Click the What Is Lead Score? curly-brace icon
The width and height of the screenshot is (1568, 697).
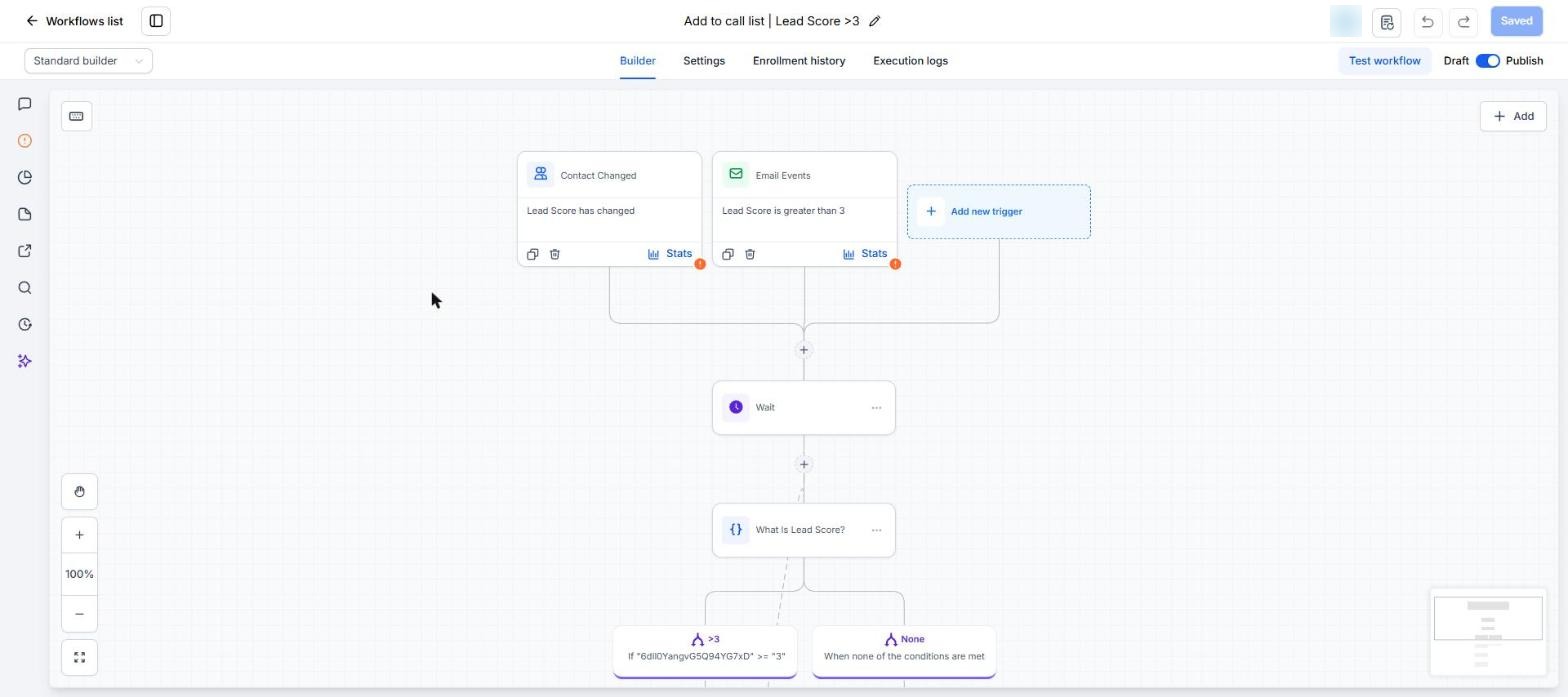(736, 530)
